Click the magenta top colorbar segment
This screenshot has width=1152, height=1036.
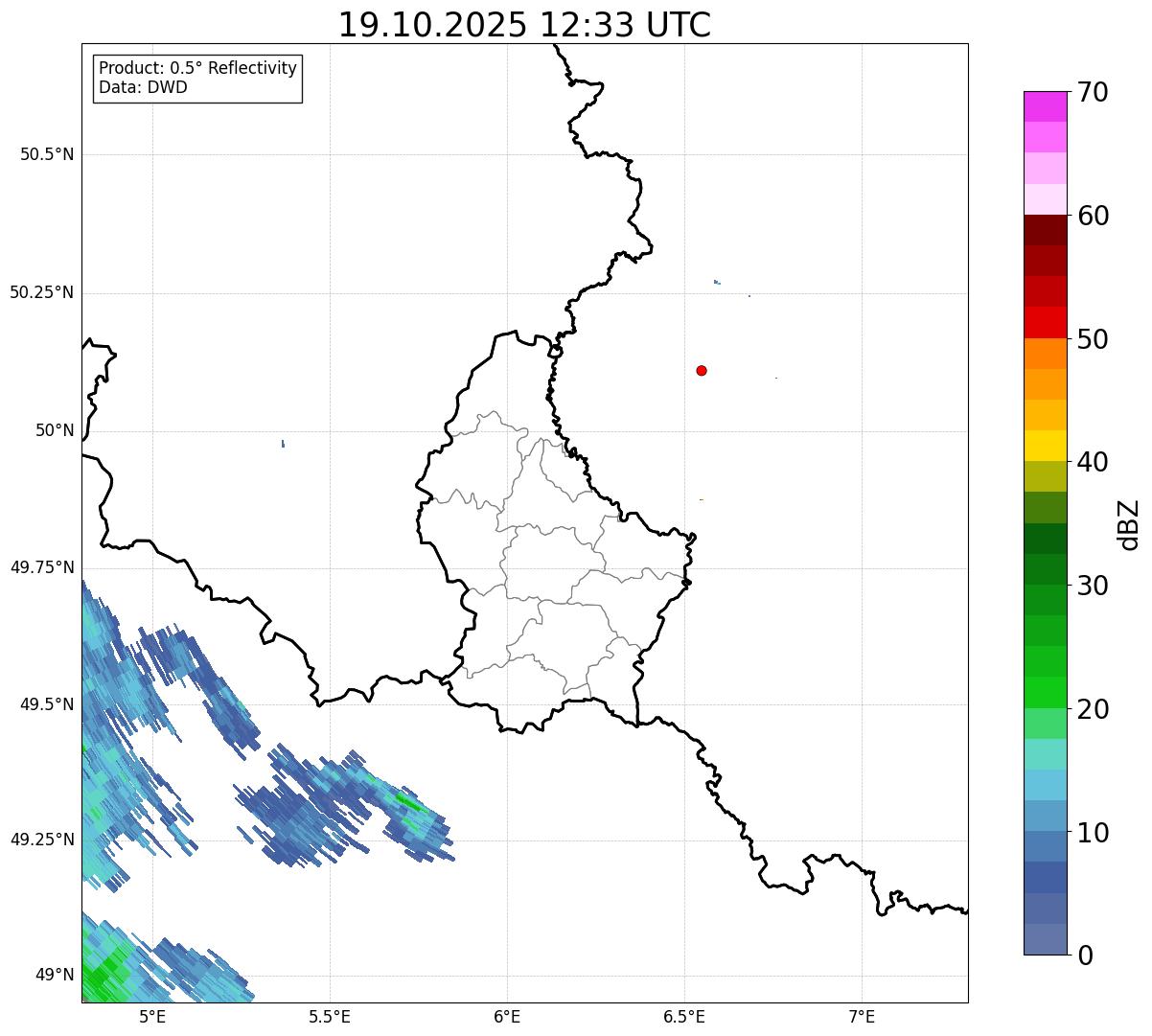coord(1045,106)
